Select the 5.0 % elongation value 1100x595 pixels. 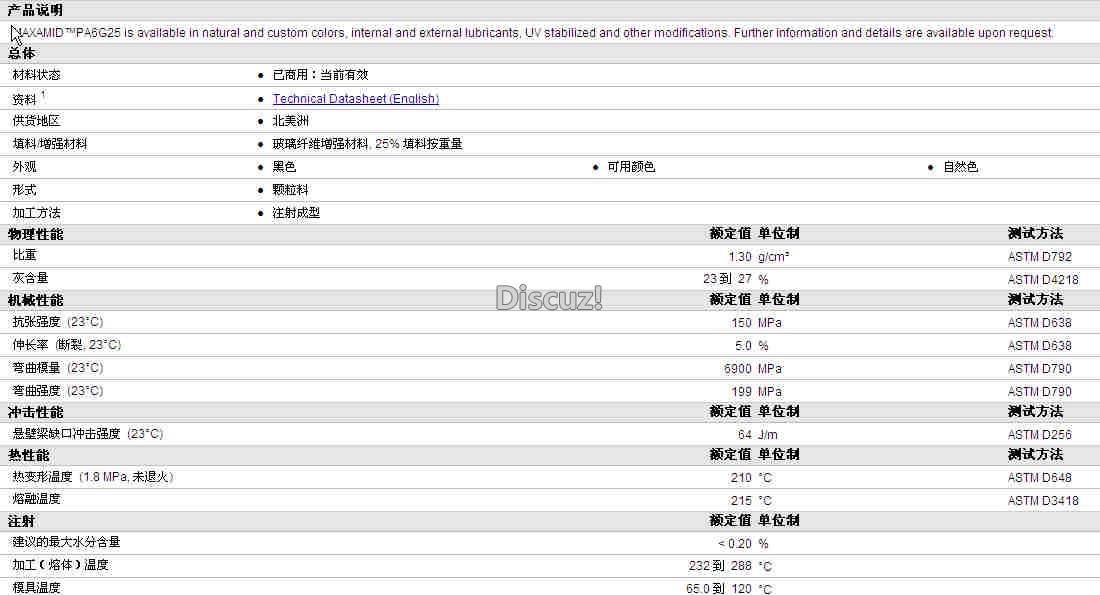[751, 346]
